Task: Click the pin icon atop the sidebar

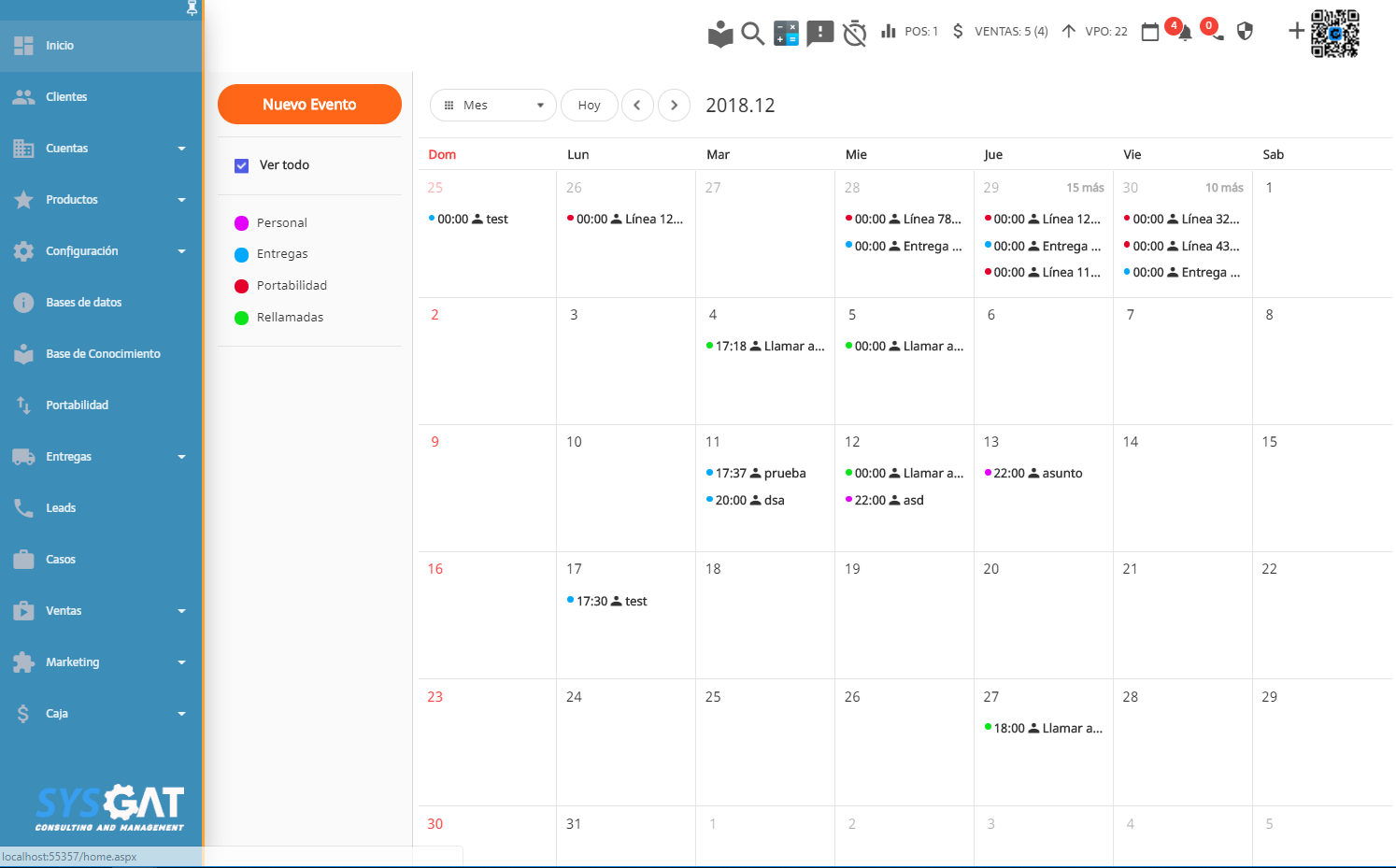Action: 192,8
